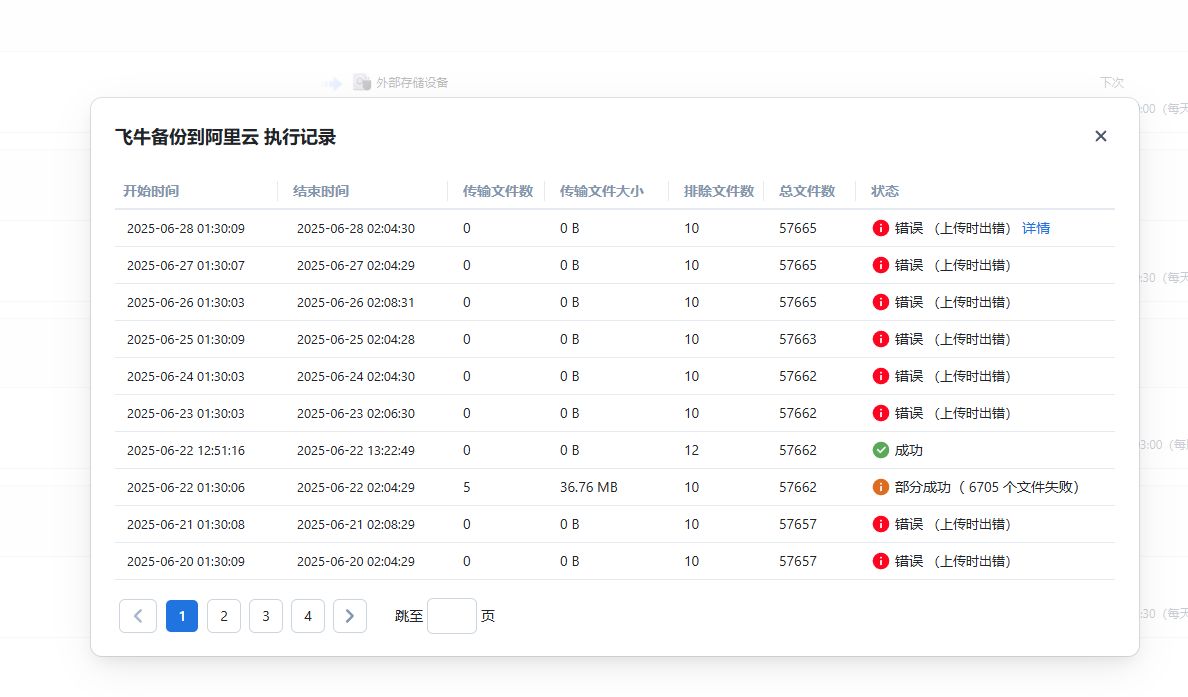Click 排除文件数 column header
The width and height of the screenshot is (1188, 697).
[718, 191]
